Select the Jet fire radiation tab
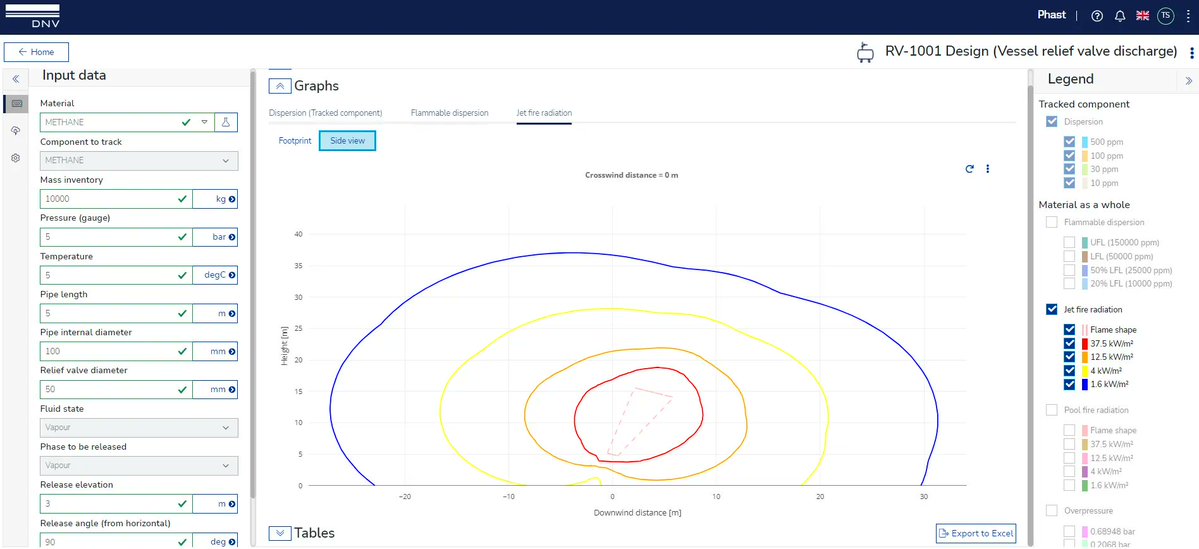The width and height of the screenshot is (1199, 549). (544, 113)
